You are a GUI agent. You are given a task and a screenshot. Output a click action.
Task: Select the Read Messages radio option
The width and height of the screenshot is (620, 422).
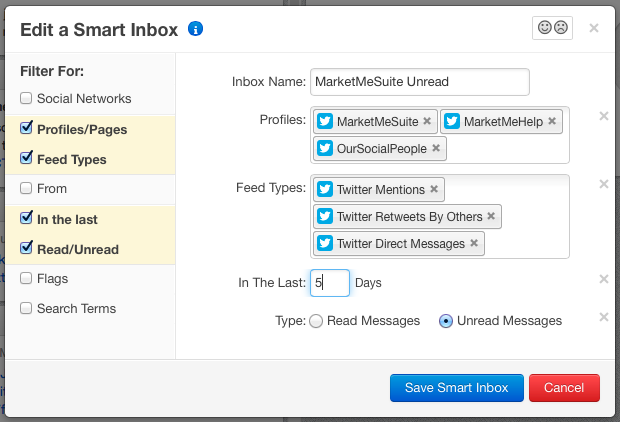[316, 321]
